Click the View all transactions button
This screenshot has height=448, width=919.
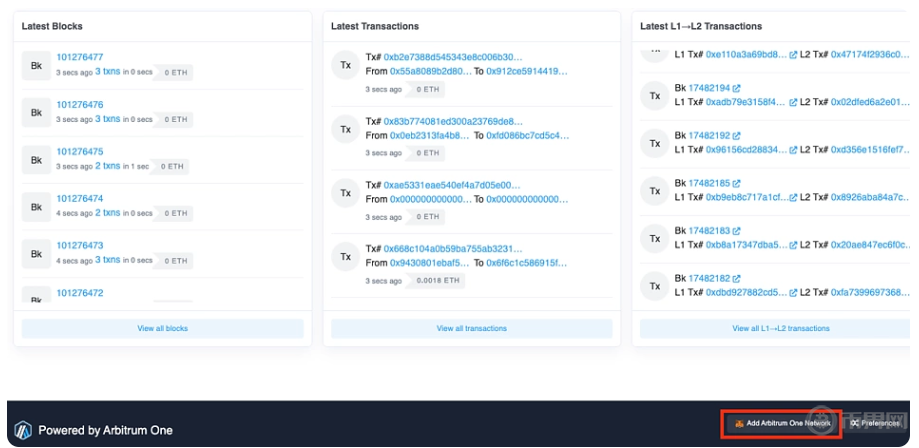click(x=471, y=328)
